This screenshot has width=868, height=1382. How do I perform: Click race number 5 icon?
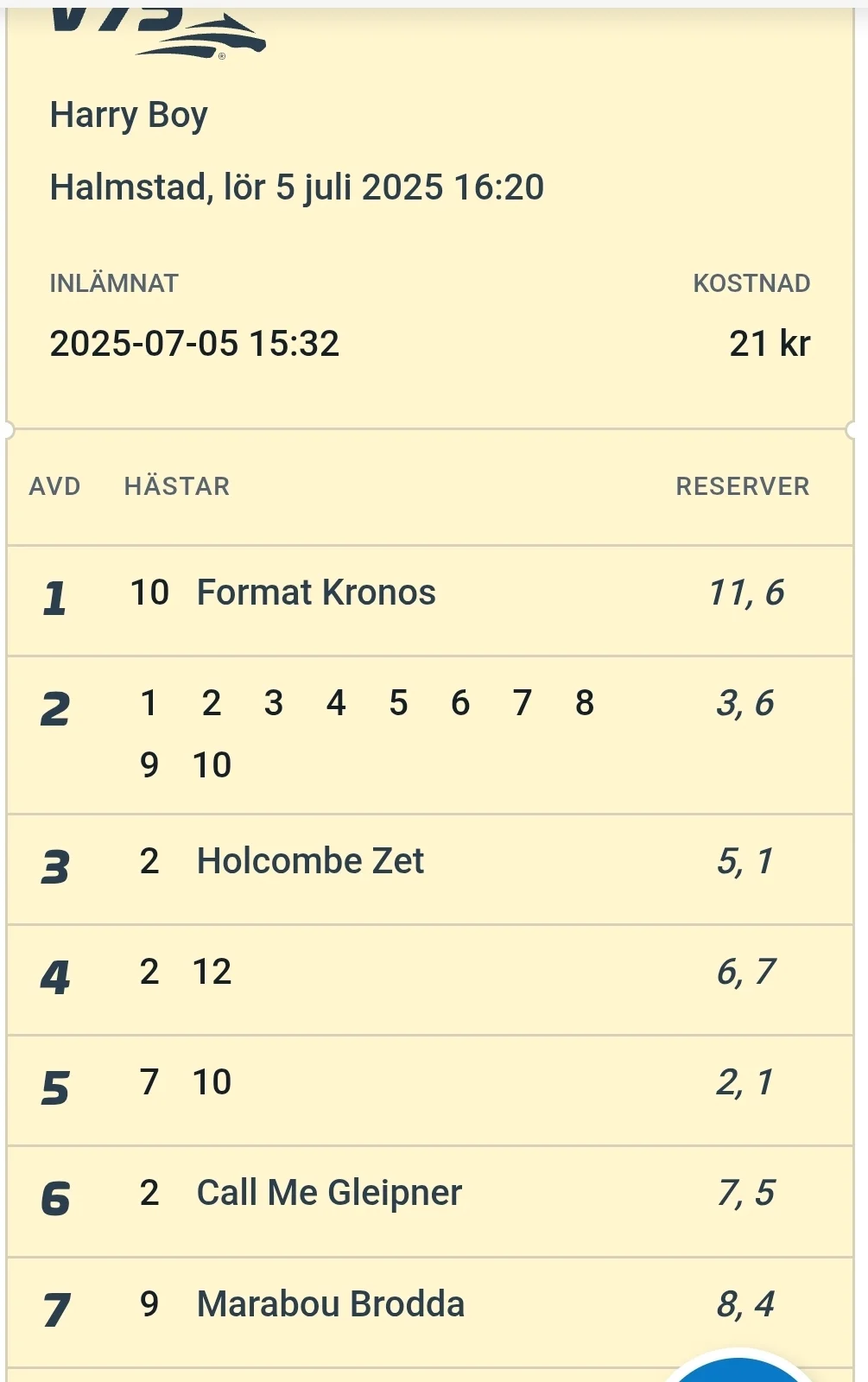55,1087
